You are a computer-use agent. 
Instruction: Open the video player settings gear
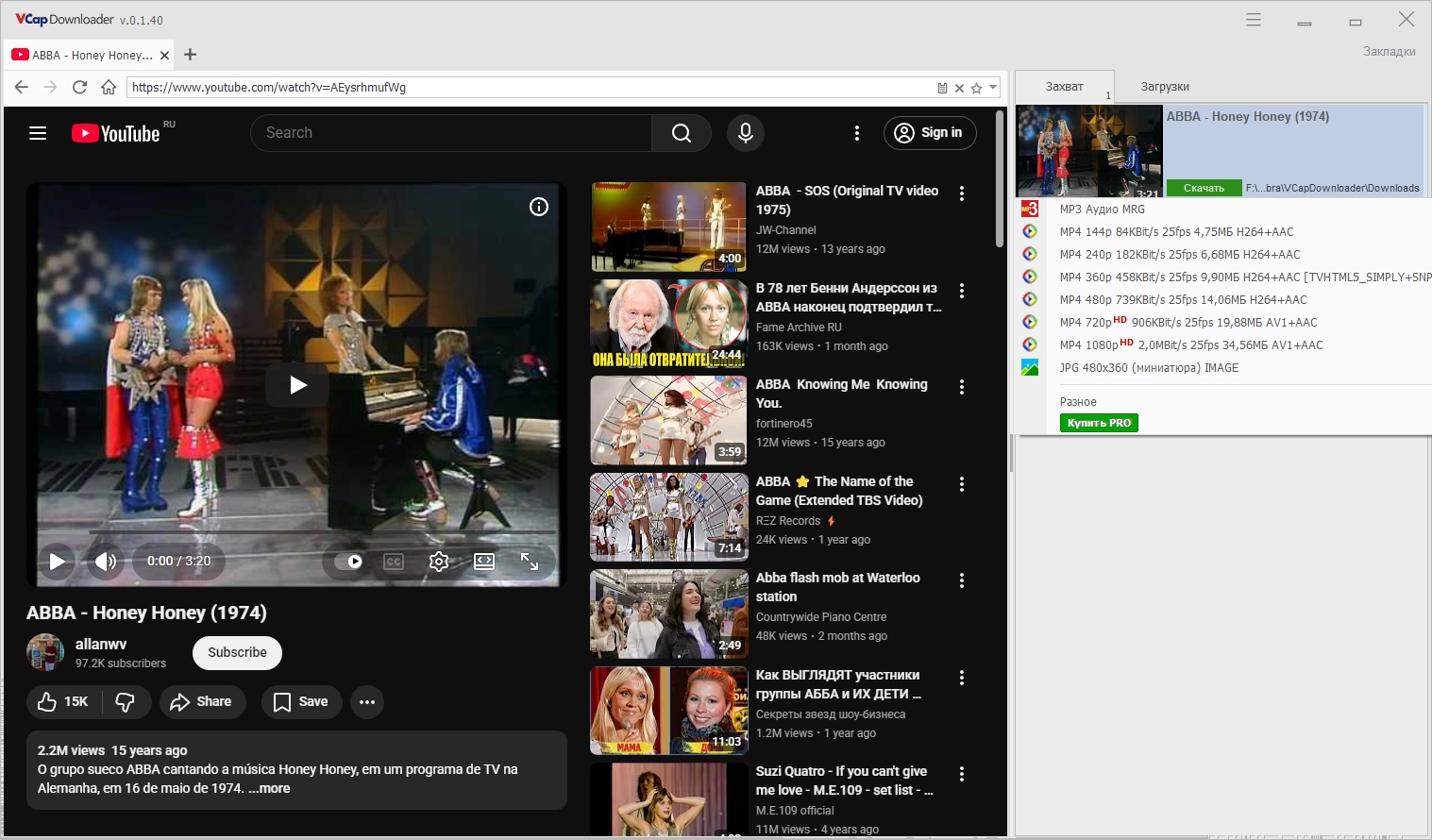[439, 562]
